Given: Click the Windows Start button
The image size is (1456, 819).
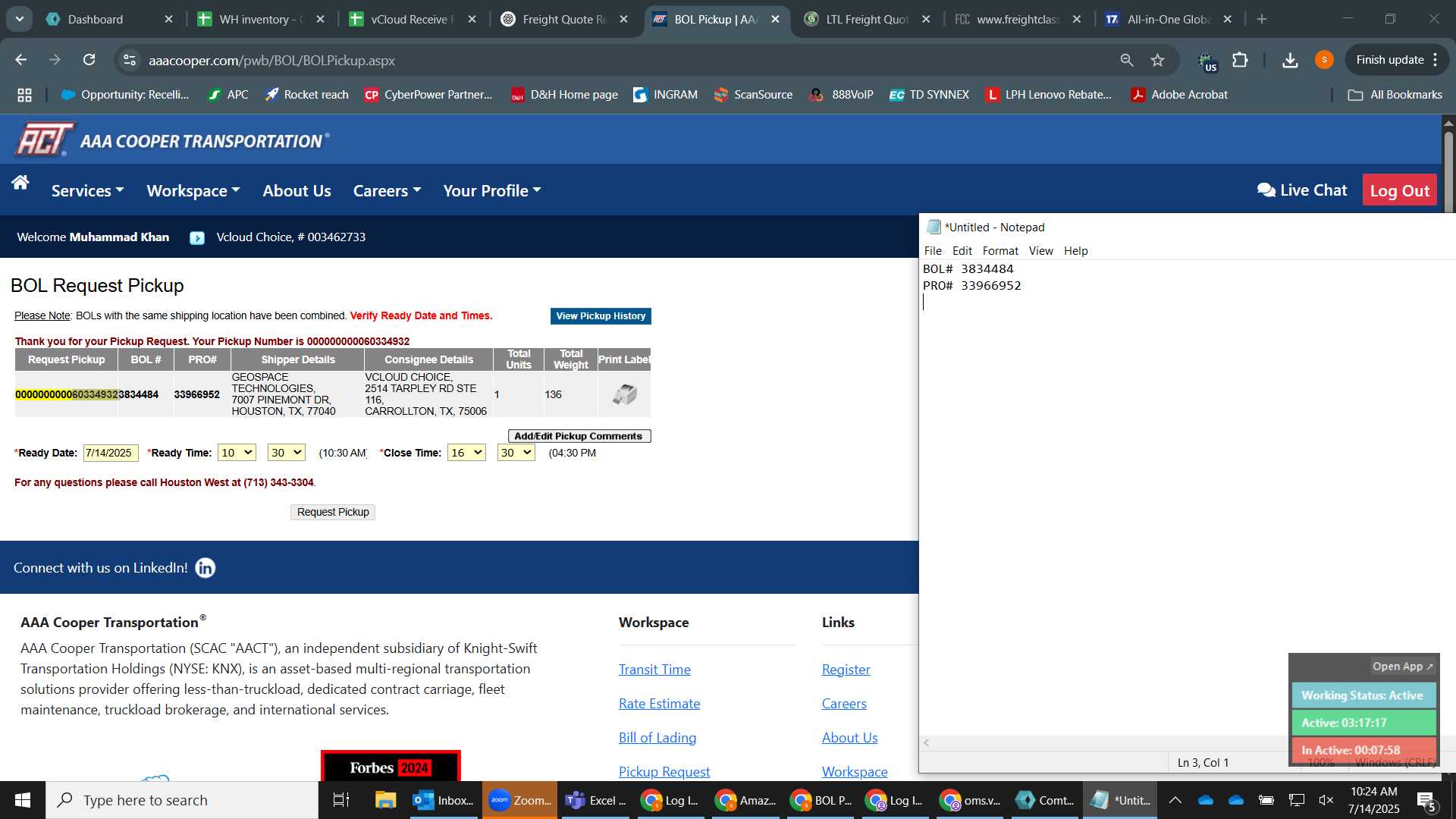Looking at the screenshot, I should [23, 800].
